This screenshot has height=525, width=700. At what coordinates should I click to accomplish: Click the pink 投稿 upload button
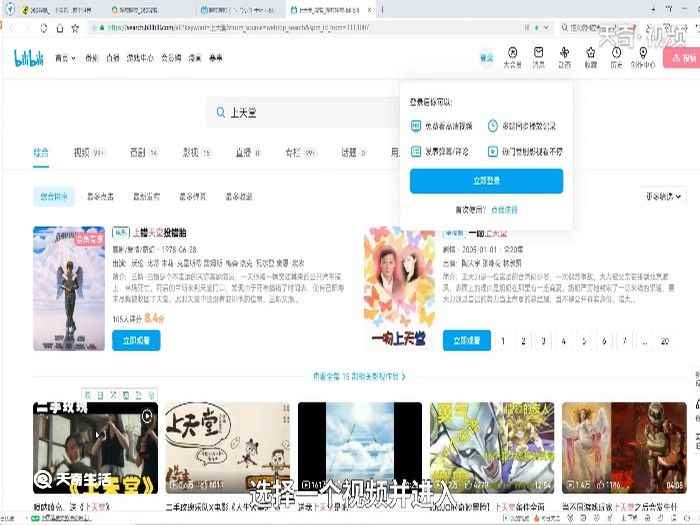click(x=682, y=58)
